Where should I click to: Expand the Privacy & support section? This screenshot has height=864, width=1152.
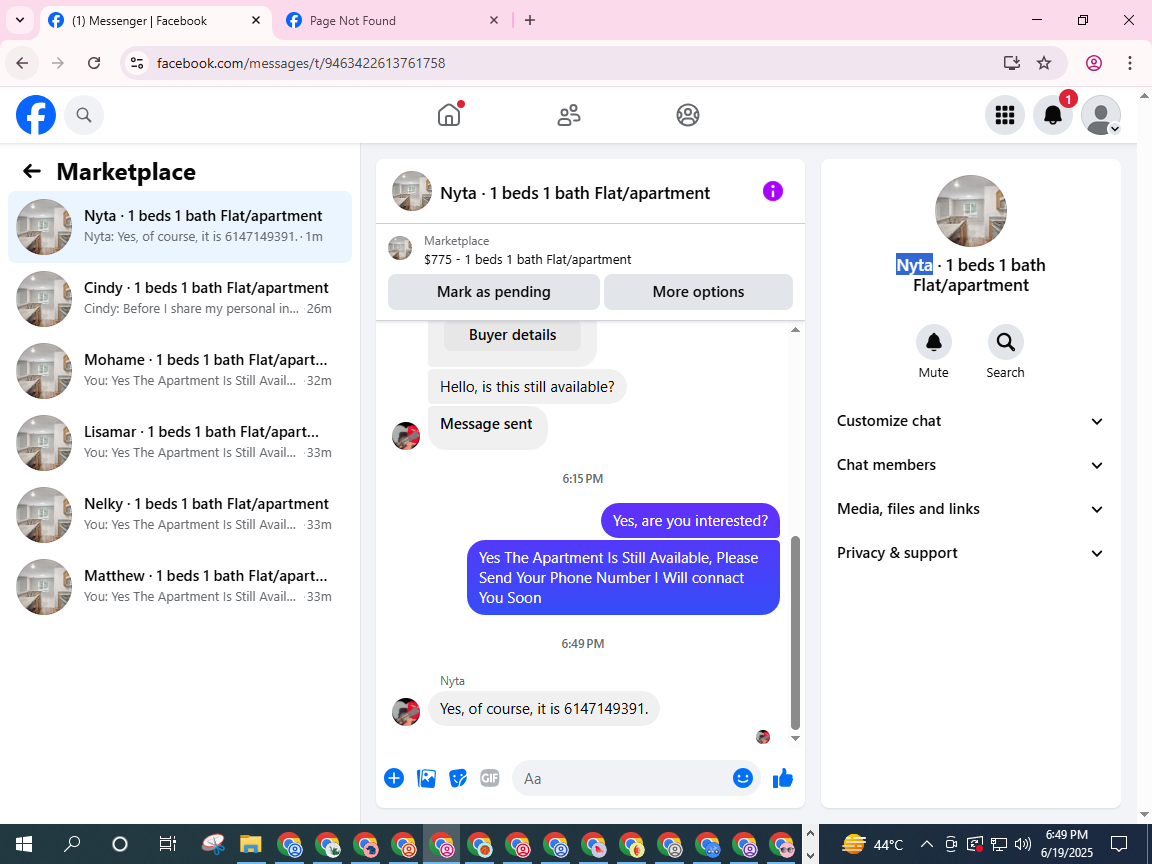tap(970, 553)
